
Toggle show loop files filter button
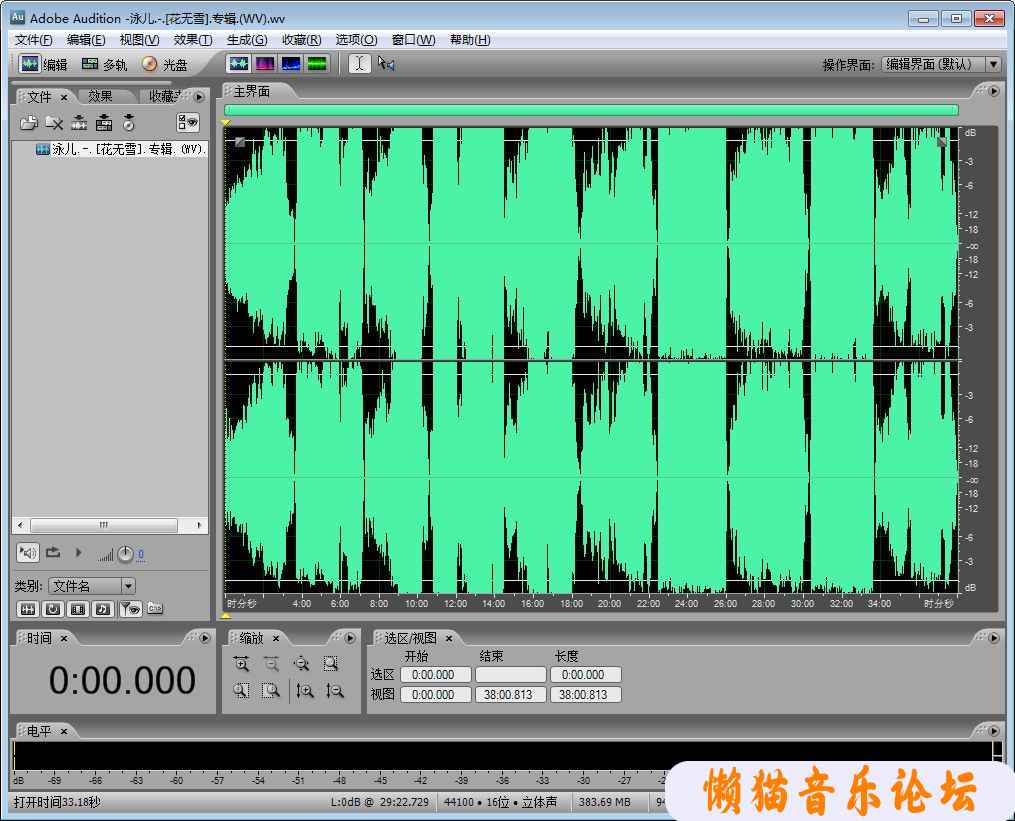pyautogui.click(x=53, y=609)
